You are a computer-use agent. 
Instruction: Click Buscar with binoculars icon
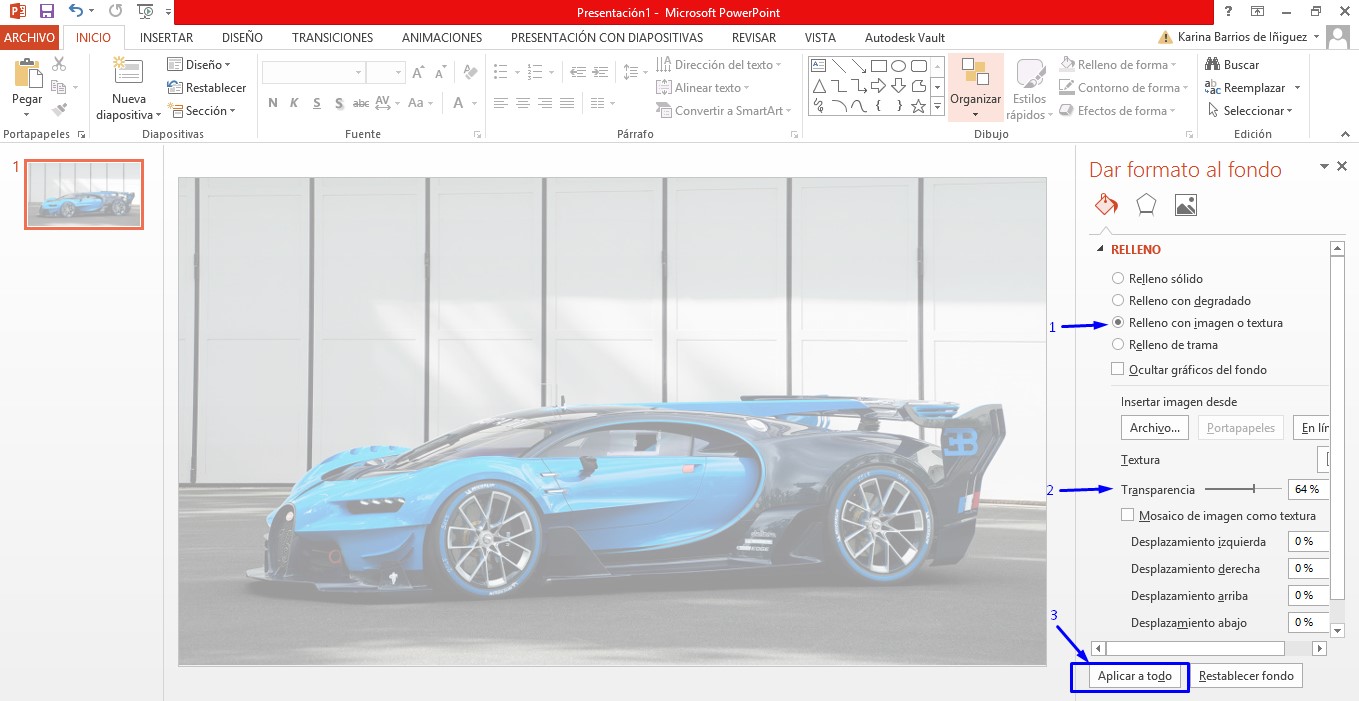pyautogui.click(x=1233, y=65)
